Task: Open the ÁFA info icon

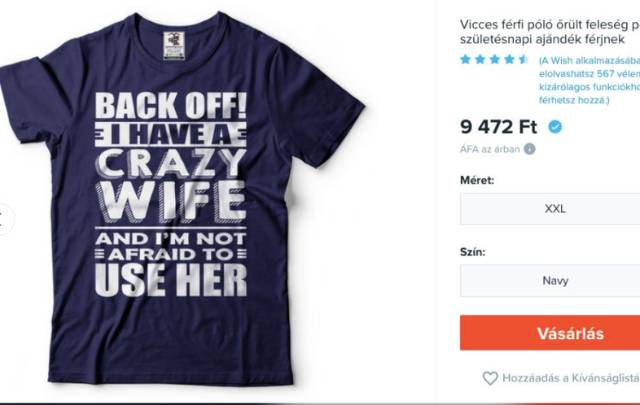Action: click(530, 149)
